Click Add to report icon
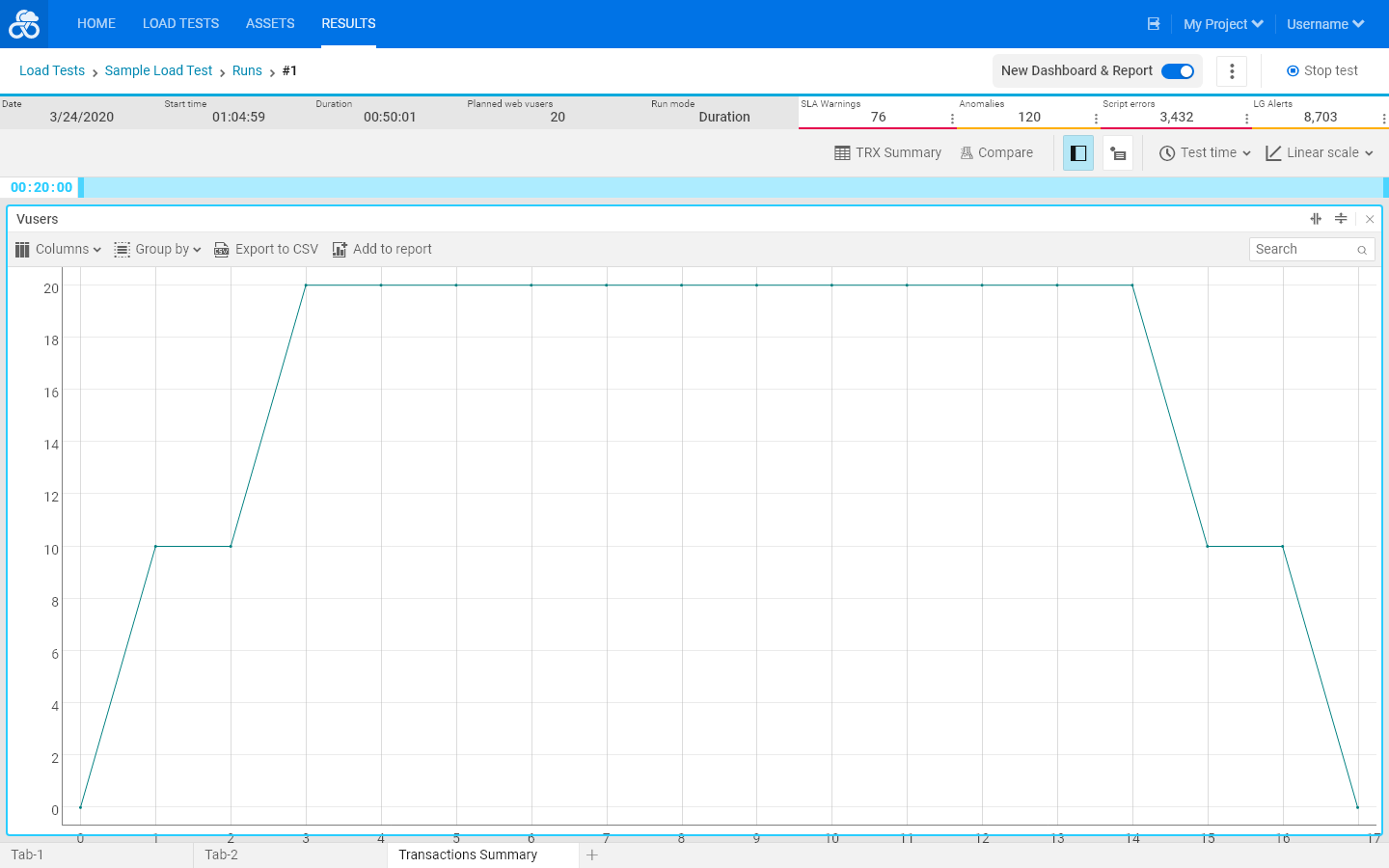The image size is (1389, 868). pyautogui.click(x=340, y=250)
